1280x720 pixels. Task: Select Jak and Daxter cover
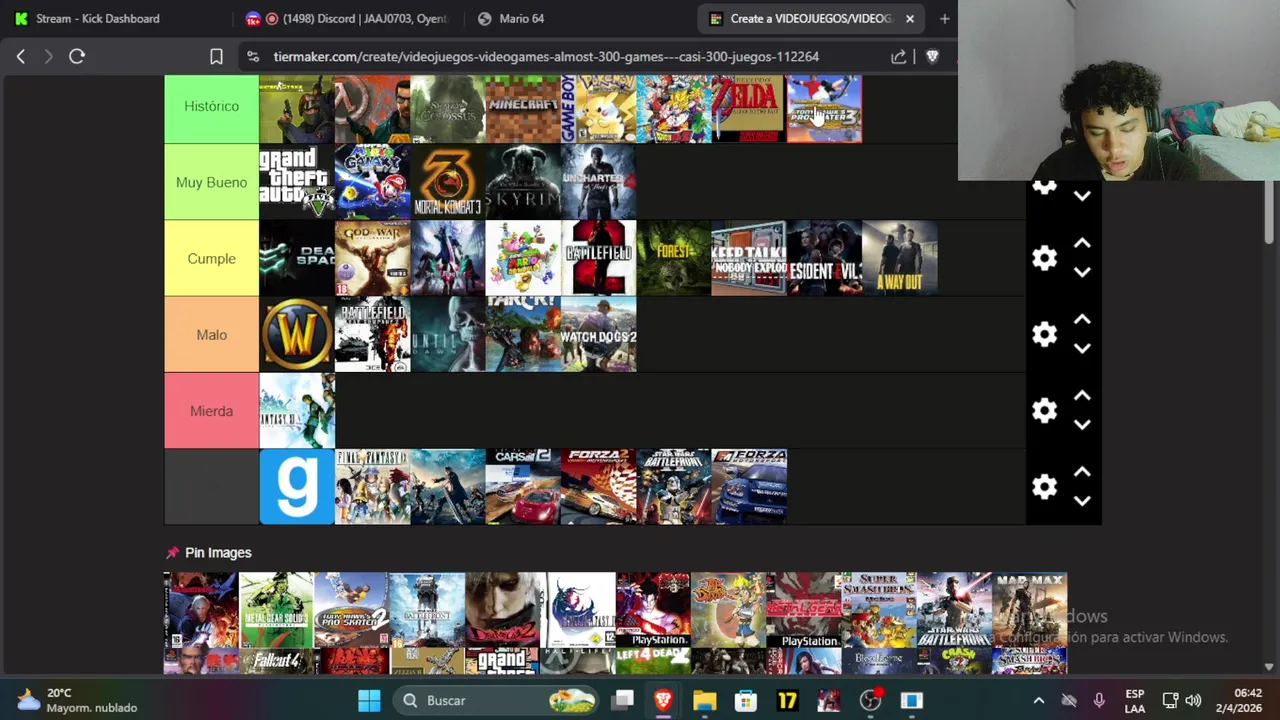pos(728,609)
